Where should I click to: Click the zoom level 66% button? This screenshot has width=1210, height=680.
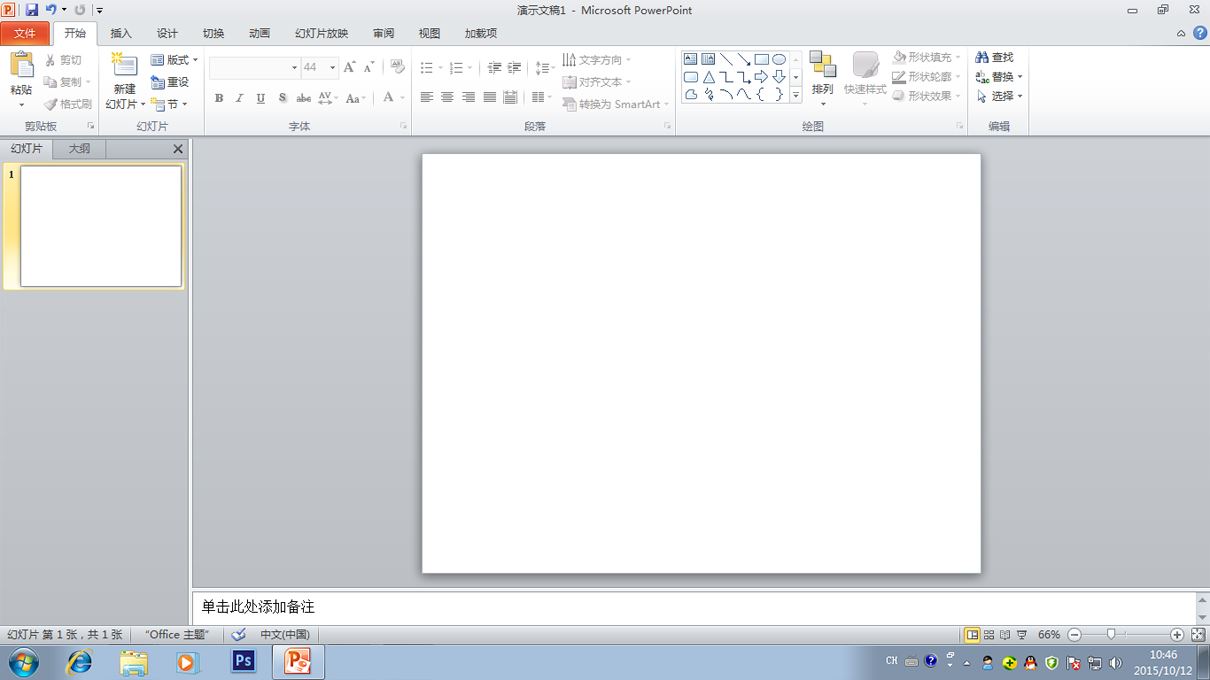(x=1049, y=635)
